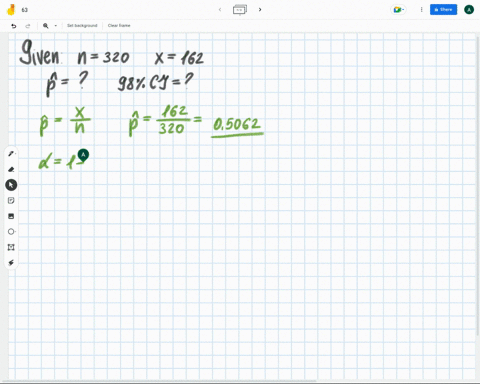Click Clear frame
This screenshot has width=480, height=384.
click(x=119, y=26)
